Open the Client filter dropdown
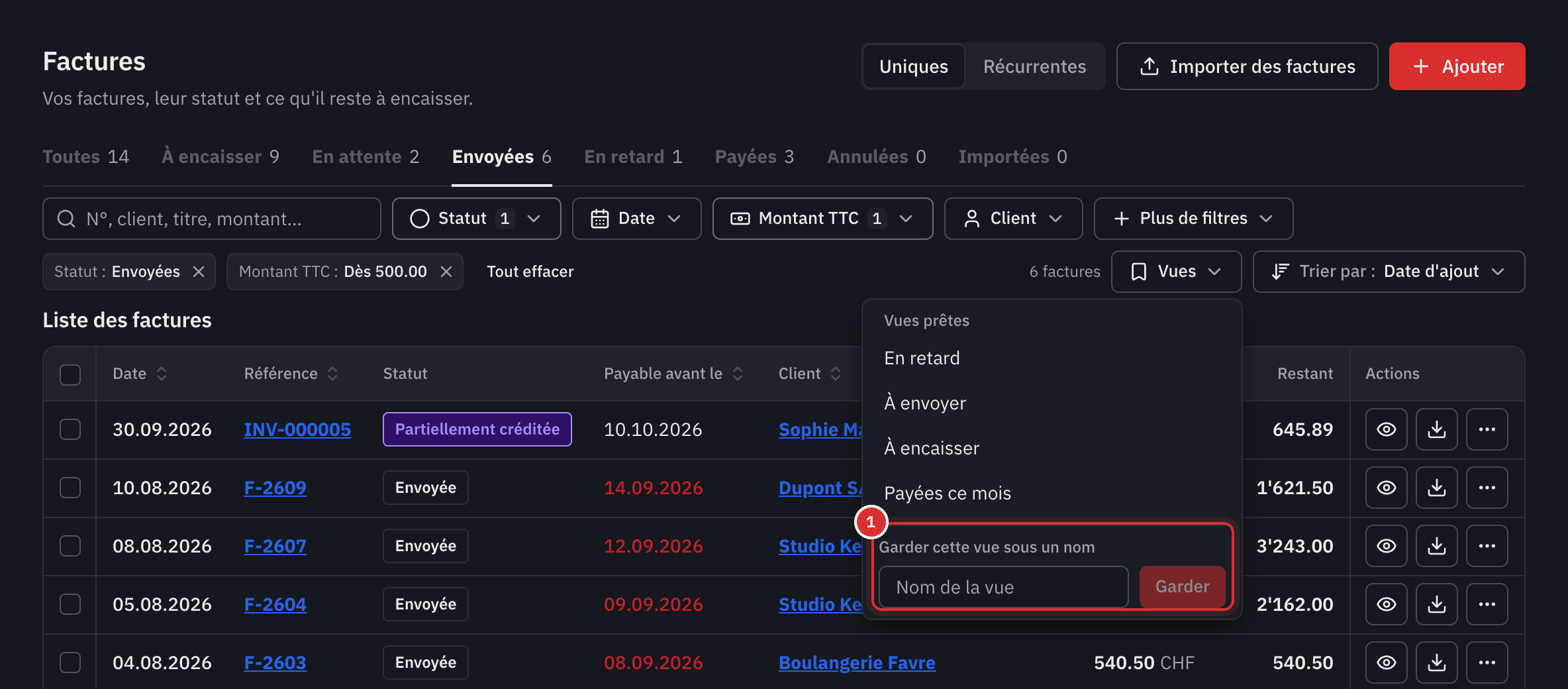The image size is (1568, 689). (1013, 219)
